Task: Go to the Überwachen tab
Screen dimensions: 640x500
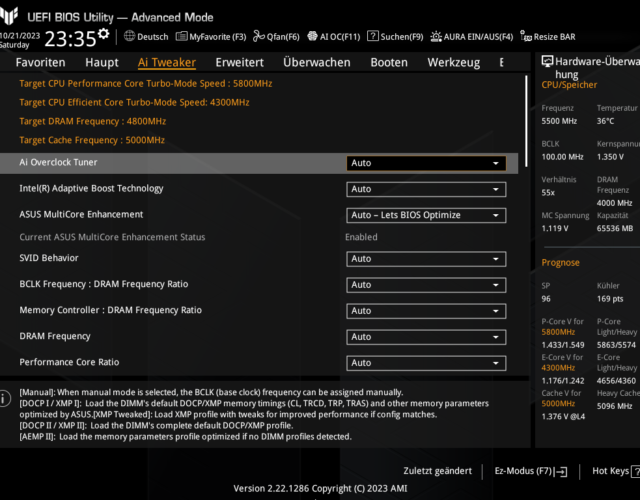Action: 316,62
